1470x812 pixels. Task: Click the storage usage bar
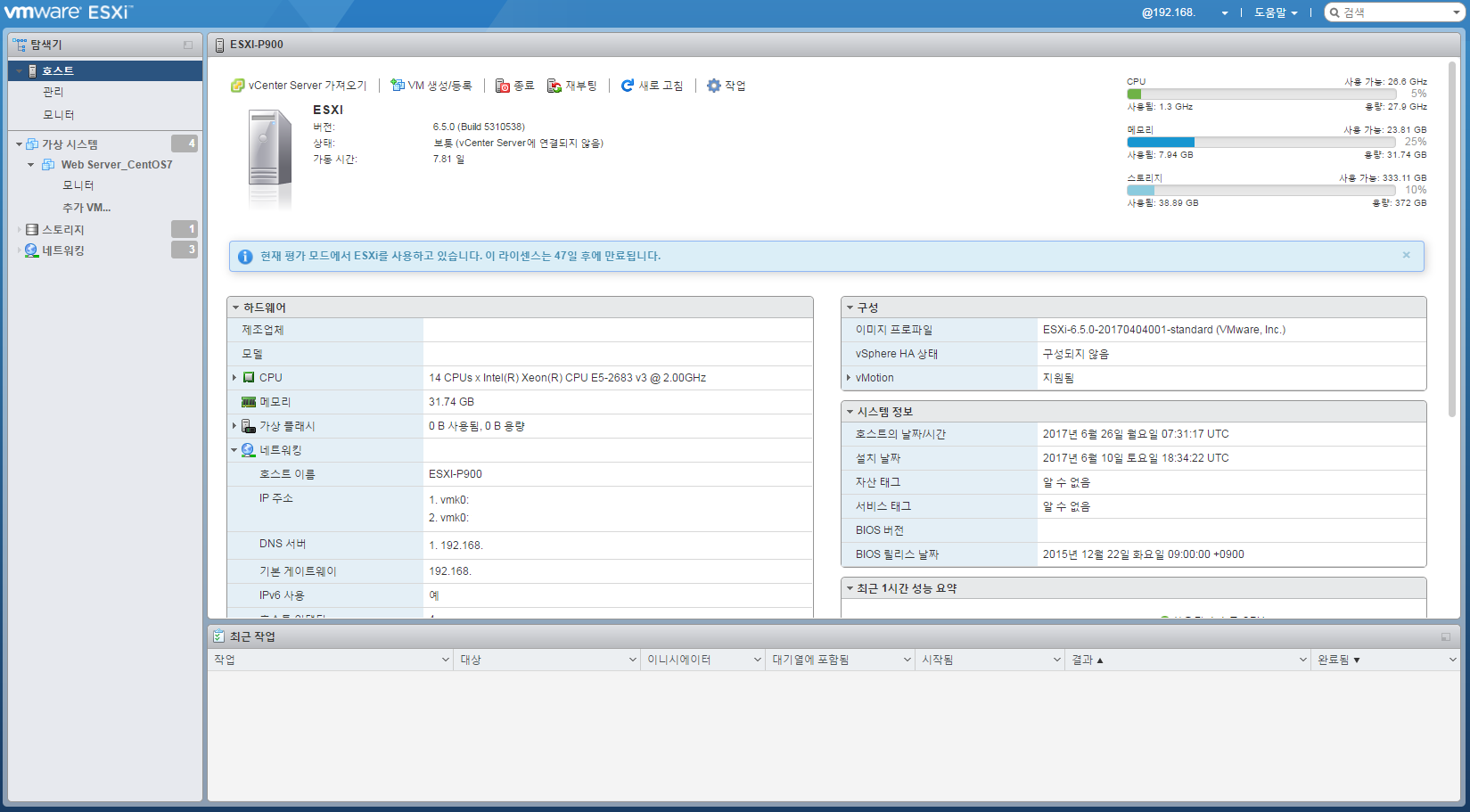pyautogui.click(x=1261, y=190)
